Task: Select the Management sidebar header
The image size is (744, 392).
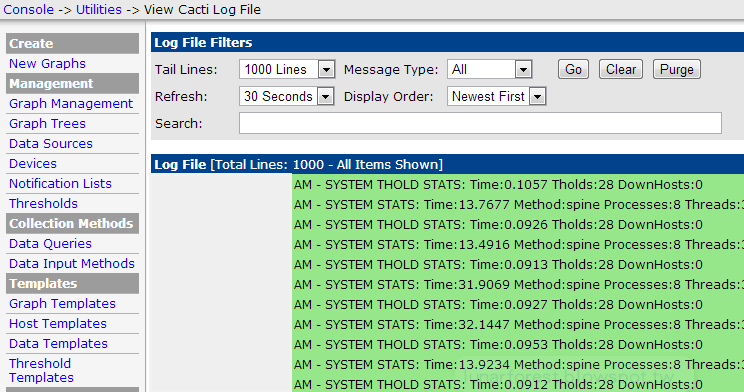Action: (73, 84)
